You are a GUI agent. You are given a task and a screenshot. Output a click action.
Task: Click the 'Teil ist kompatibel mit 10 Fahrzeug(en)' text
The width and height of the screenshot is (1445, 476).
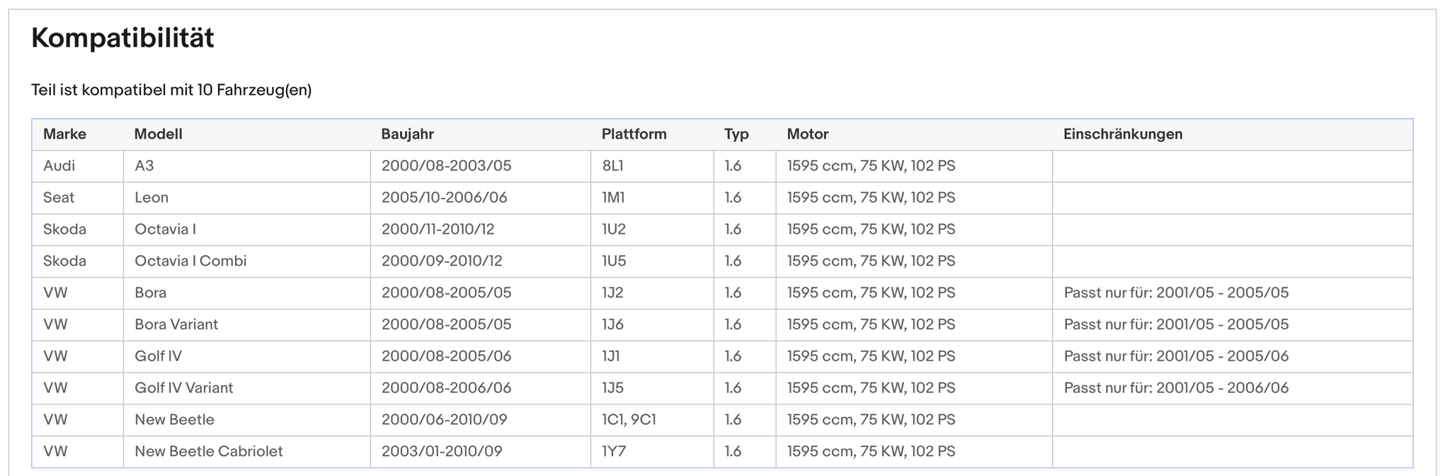click(171, 90)
